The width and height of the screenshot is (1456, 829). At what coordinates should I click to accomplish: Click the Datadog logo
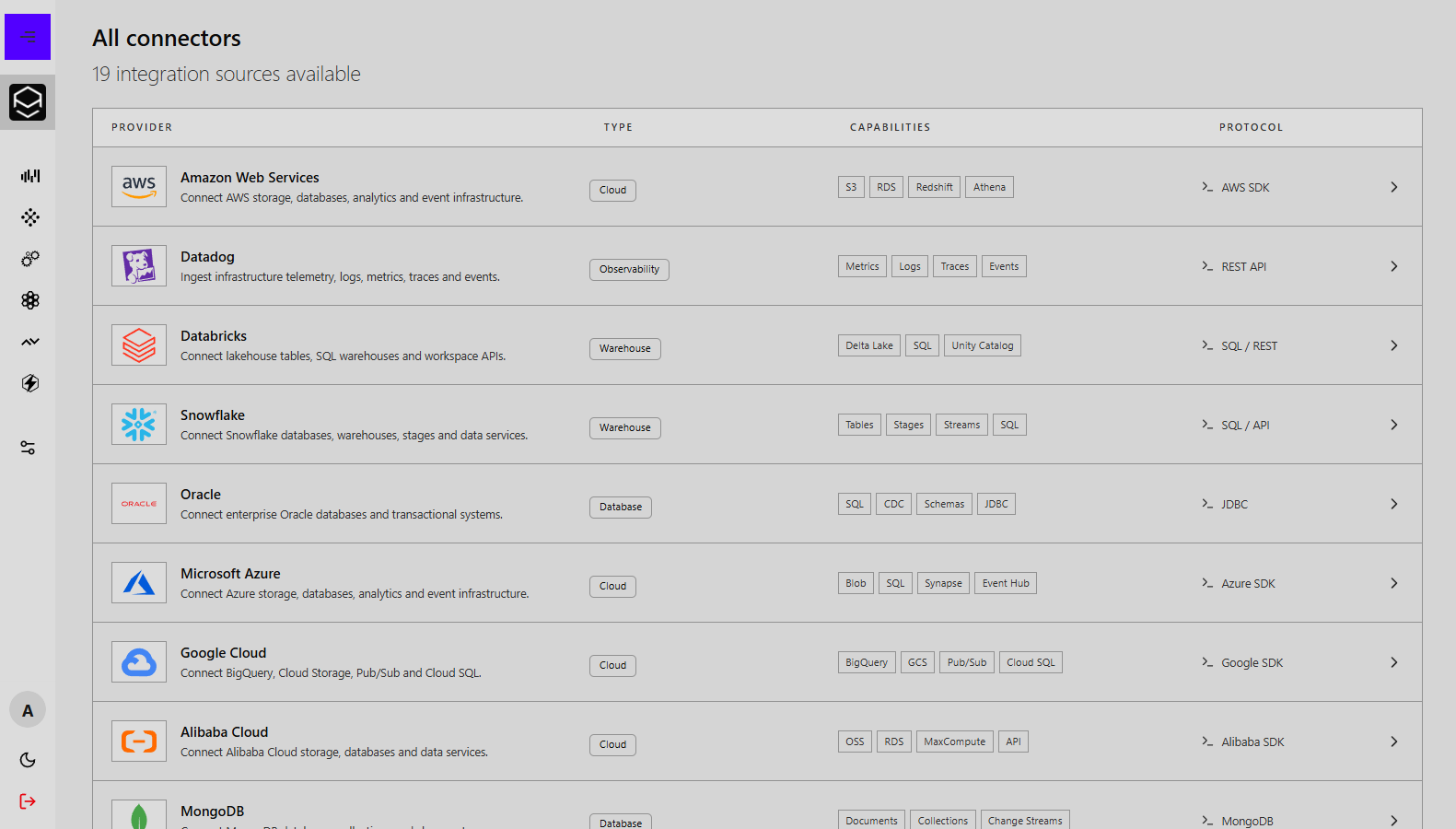point(139,266)
